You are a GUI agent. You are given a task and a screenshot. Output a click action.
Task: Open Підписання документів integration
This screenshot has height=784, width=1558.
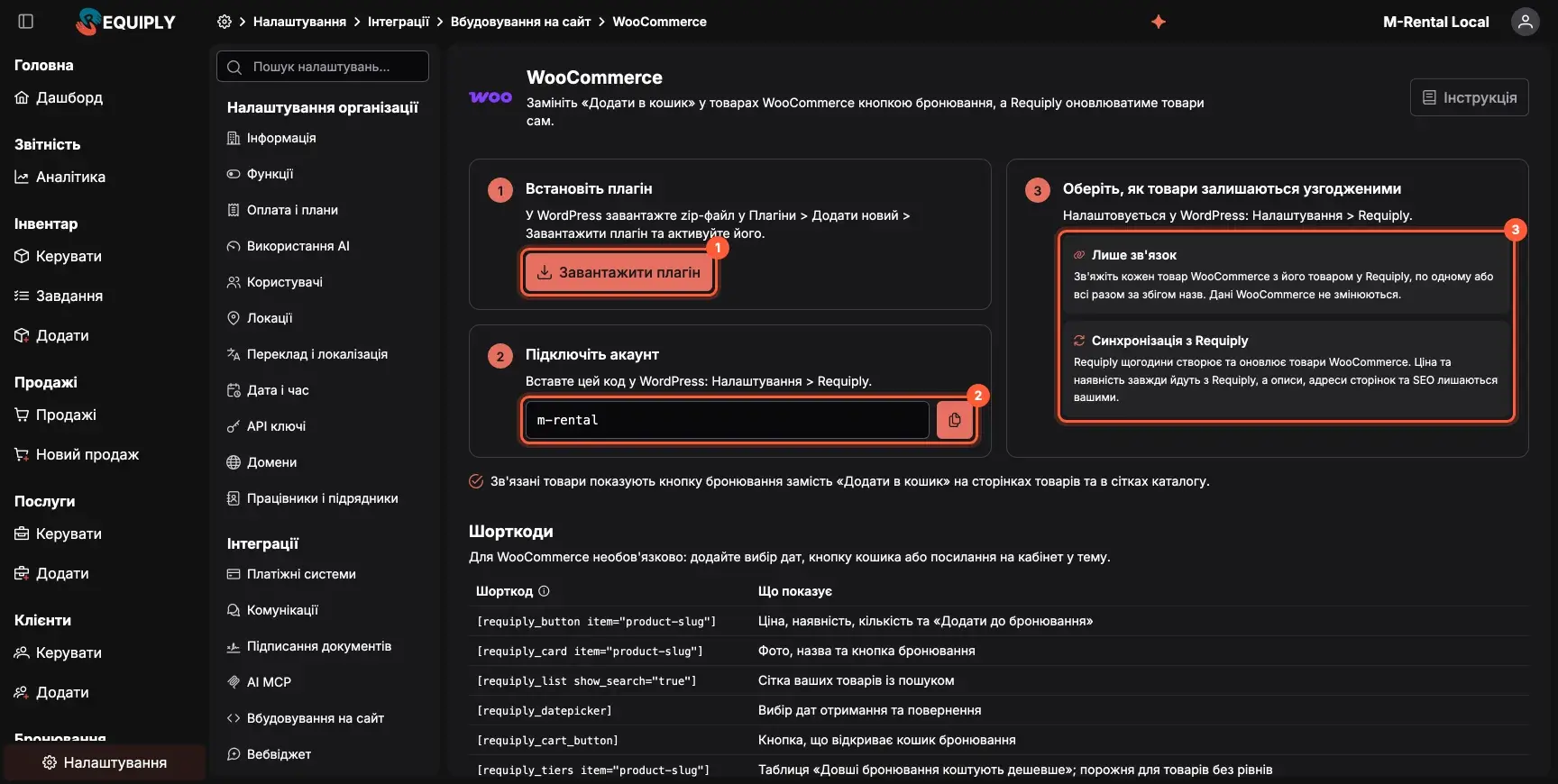(308, 646)
